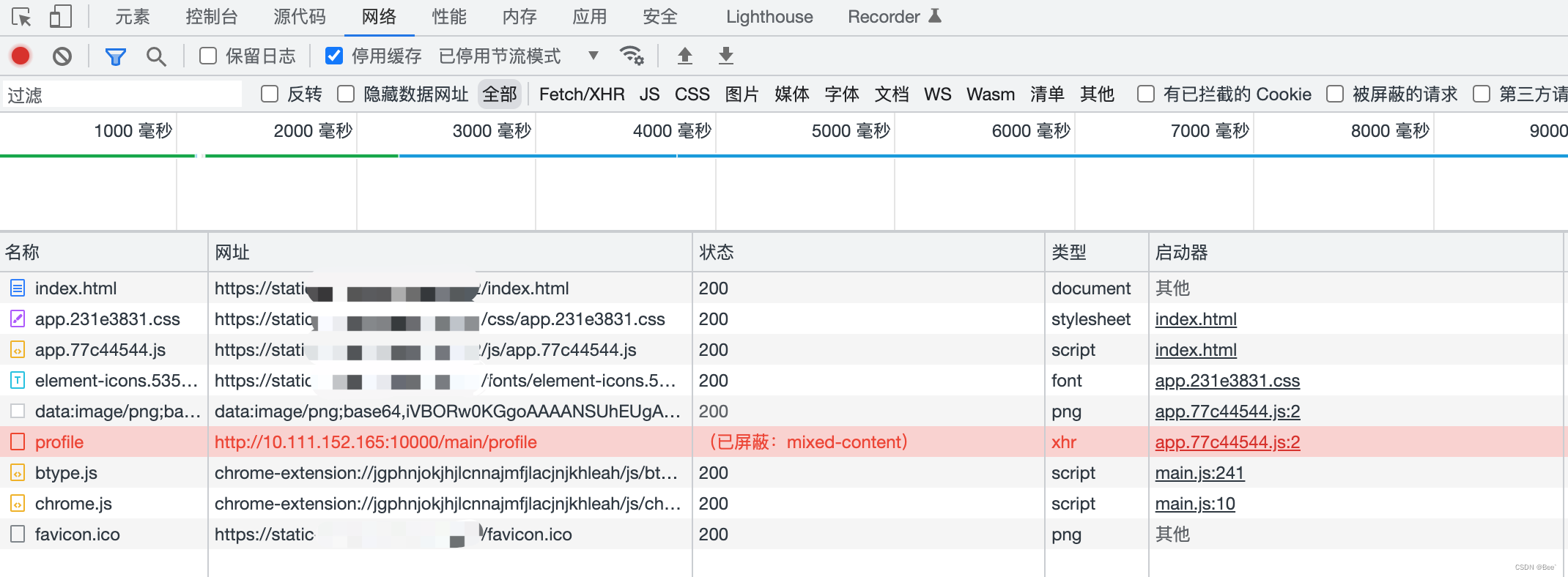
Task: Select the btype.js script icon
Action: click(18, 472)
